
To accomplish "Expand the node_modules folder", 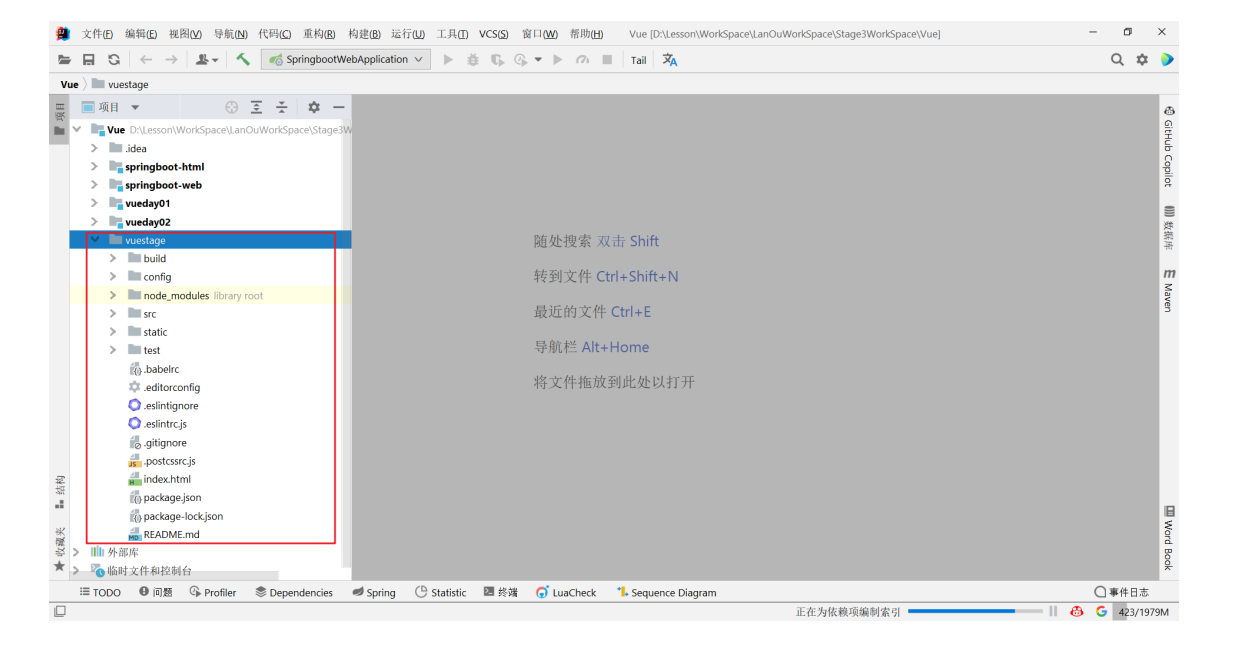I will coord(113,295).
